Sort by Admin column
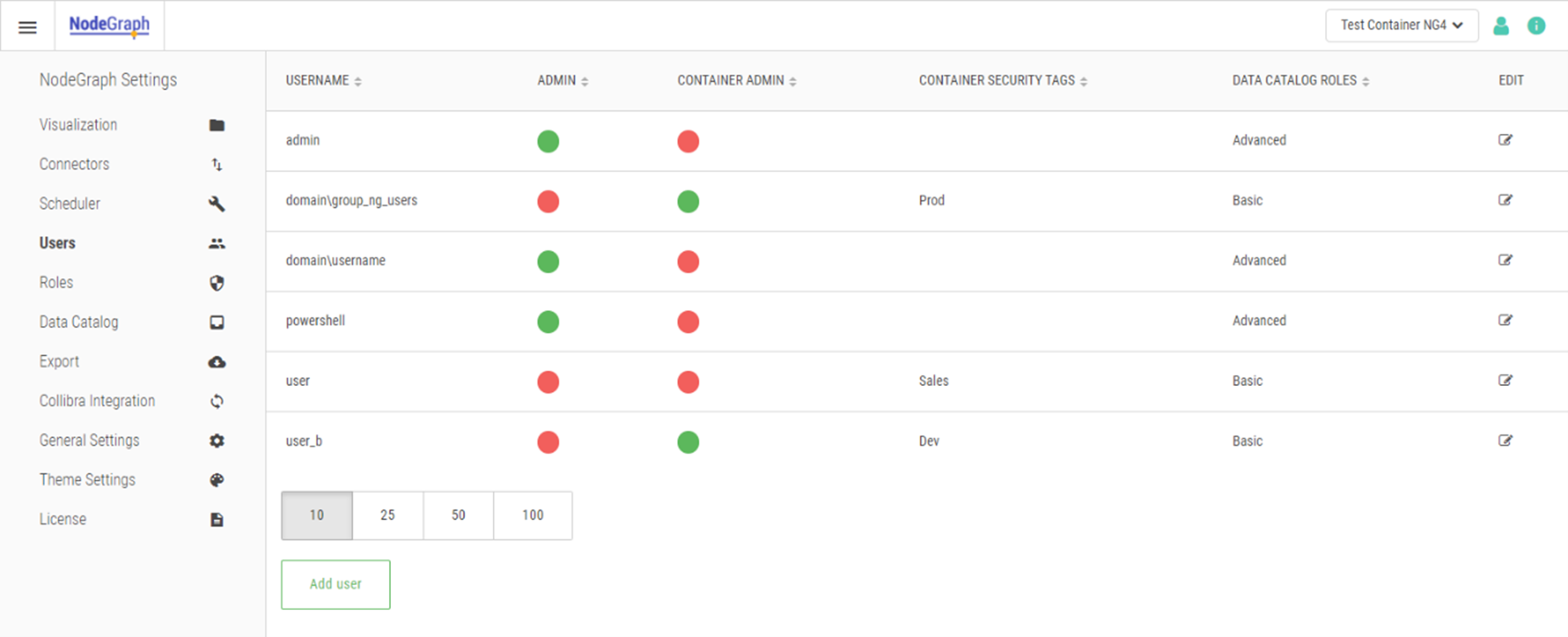The image size is (1568, 637). [563, 81]
